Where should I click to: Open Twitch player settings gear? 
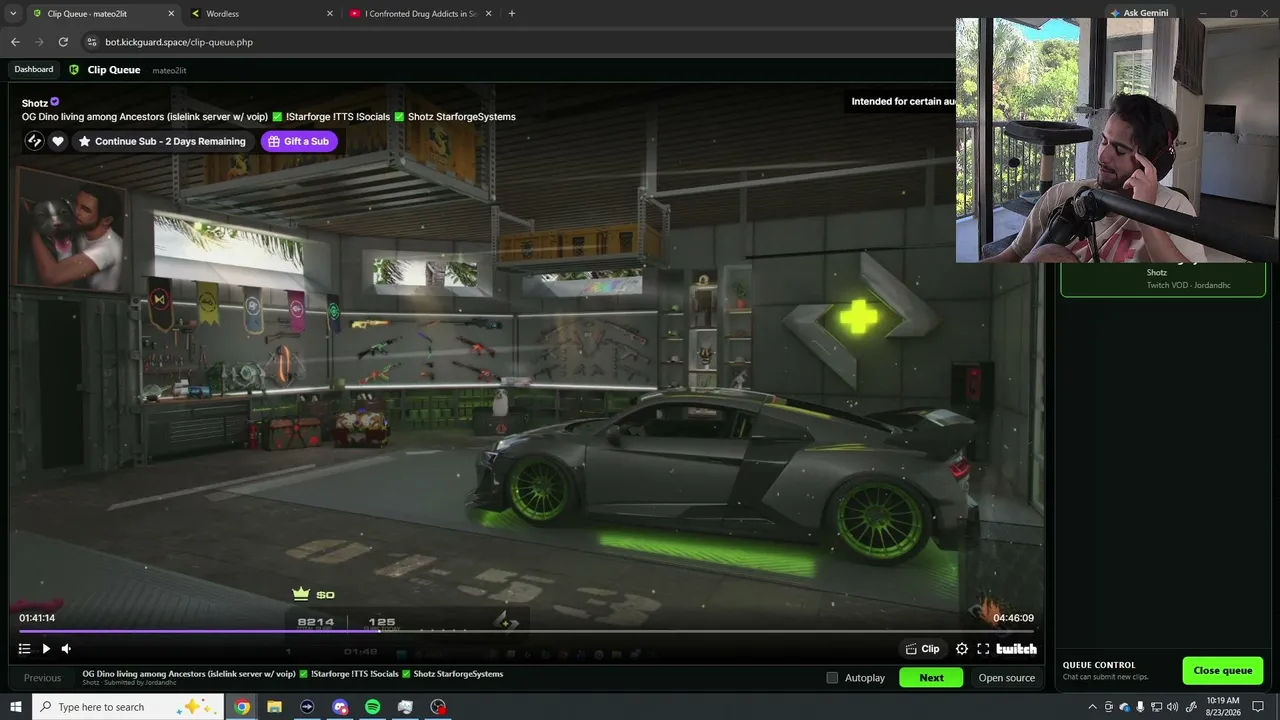click(x=962, y=649)
